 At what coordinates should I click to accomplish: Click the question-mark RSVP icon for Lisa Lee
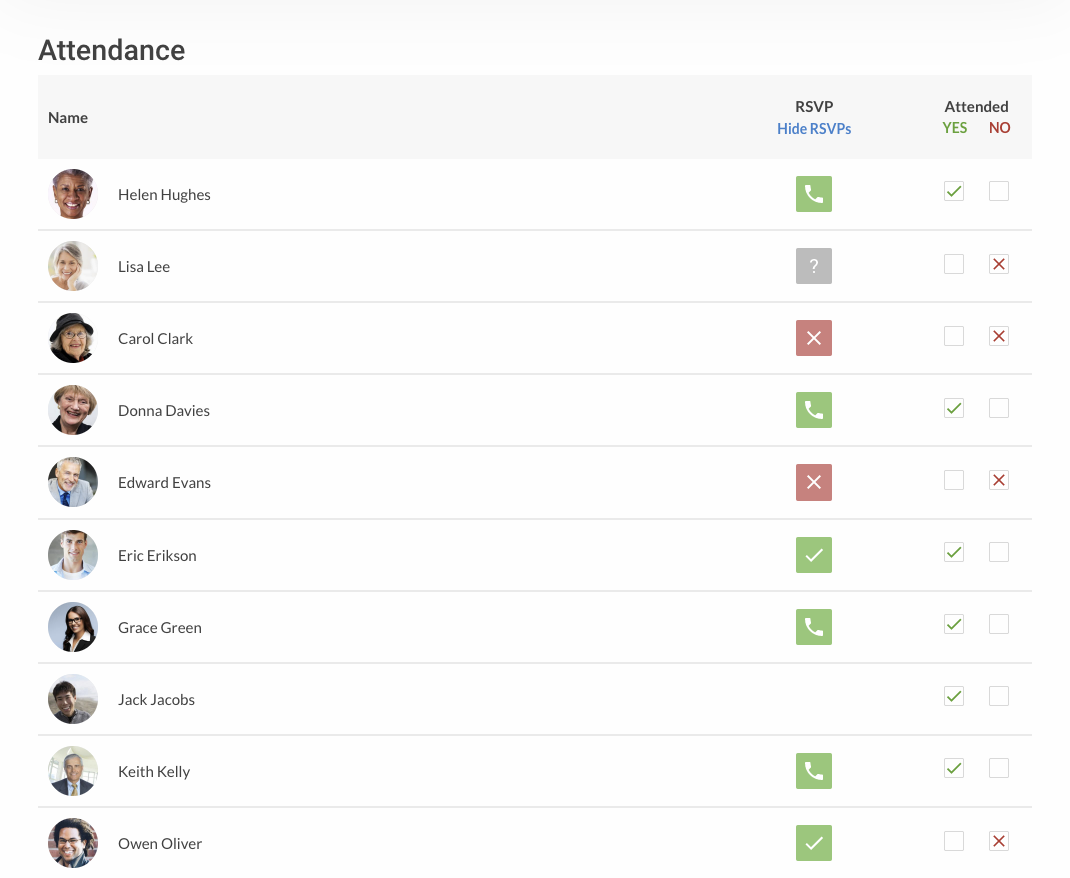[x=813, y=266]
